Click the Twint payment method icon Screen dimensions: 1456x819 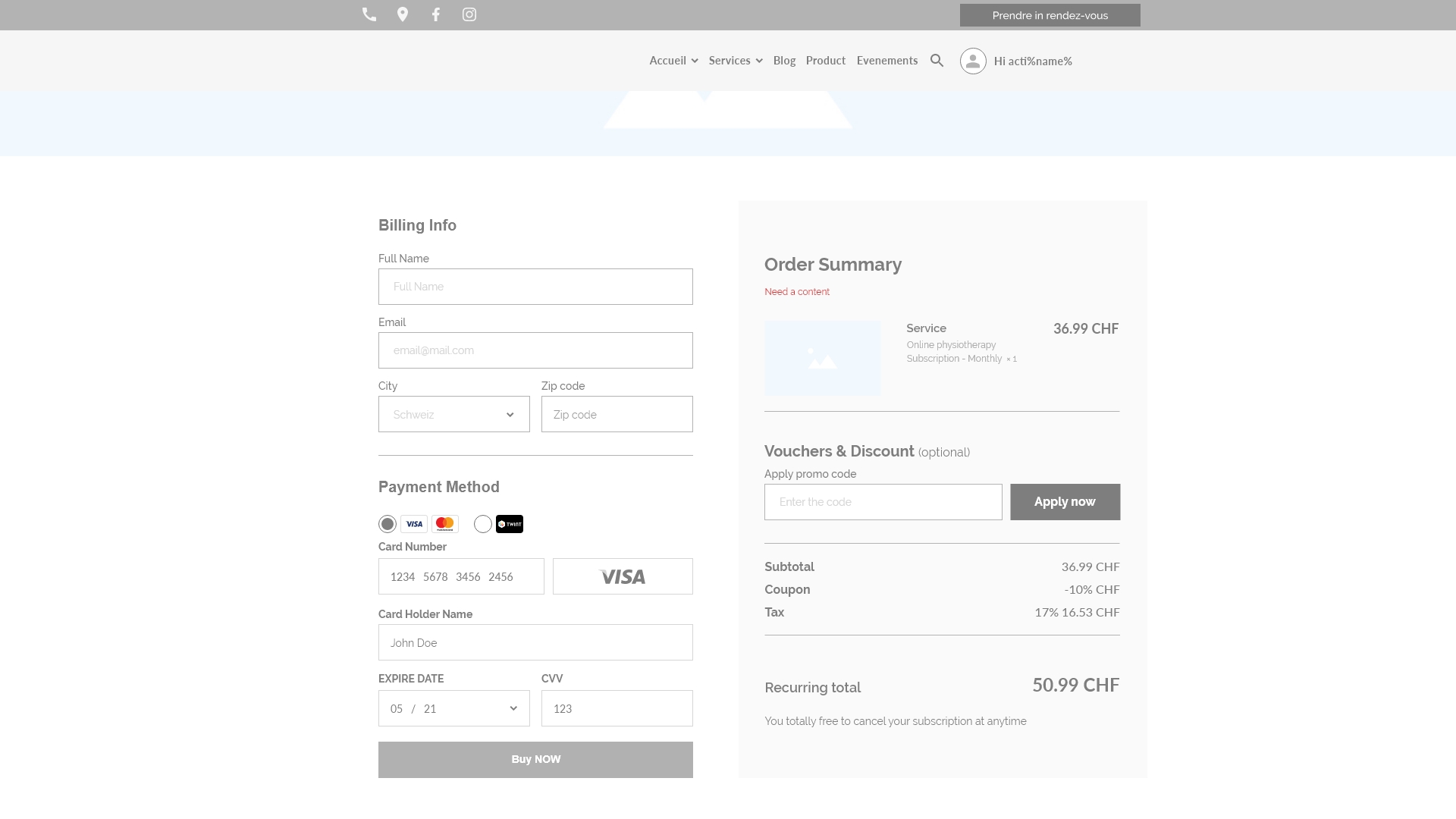coord(509,523)
